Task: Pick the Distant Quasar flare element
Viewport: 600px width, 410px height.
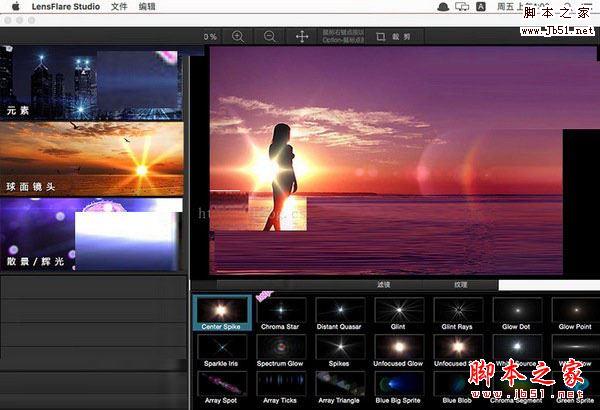Action: coord(339,311)
